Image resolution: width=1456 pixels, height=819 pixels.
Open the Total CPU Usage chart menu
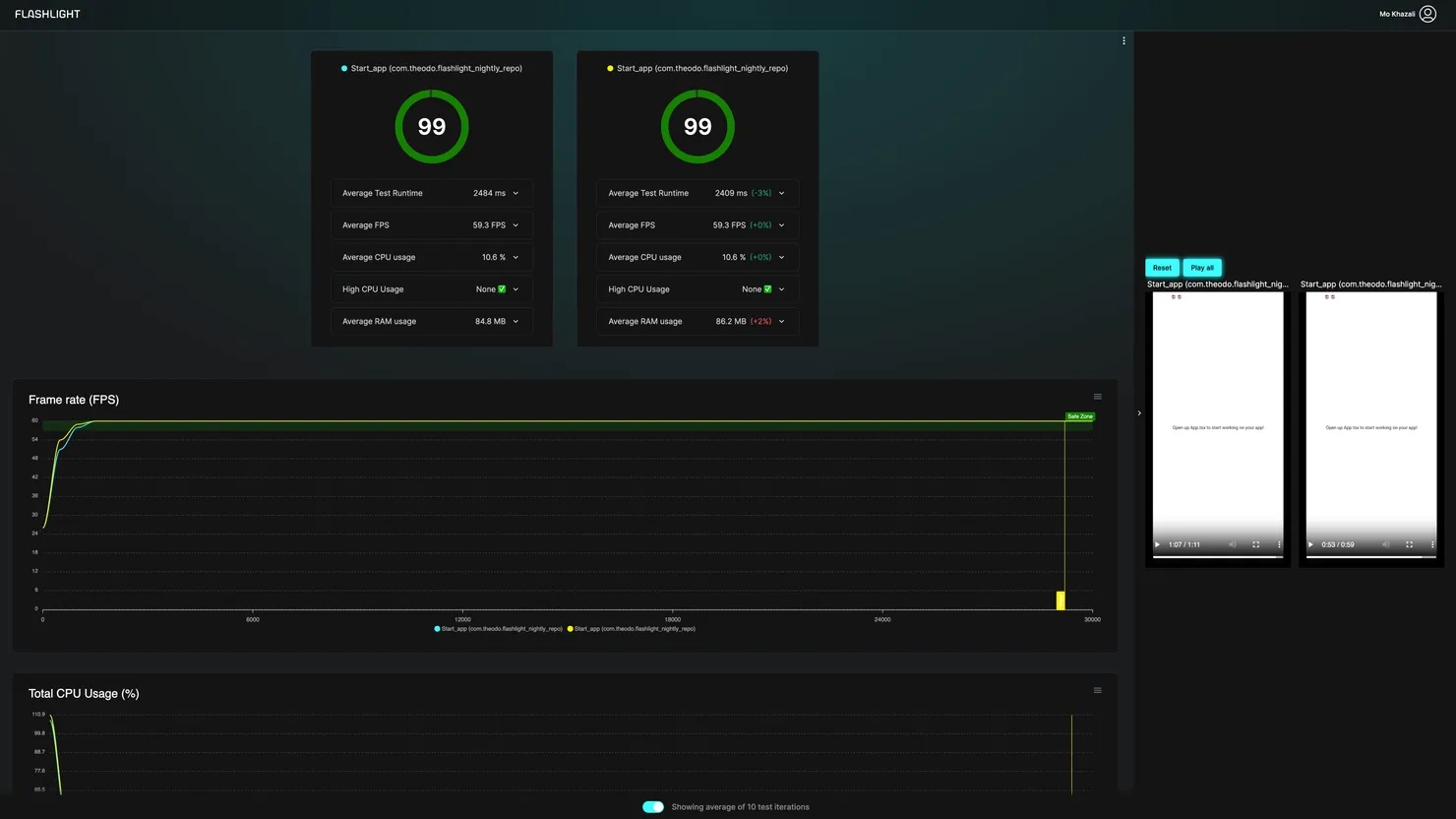tap(1098, 690)
